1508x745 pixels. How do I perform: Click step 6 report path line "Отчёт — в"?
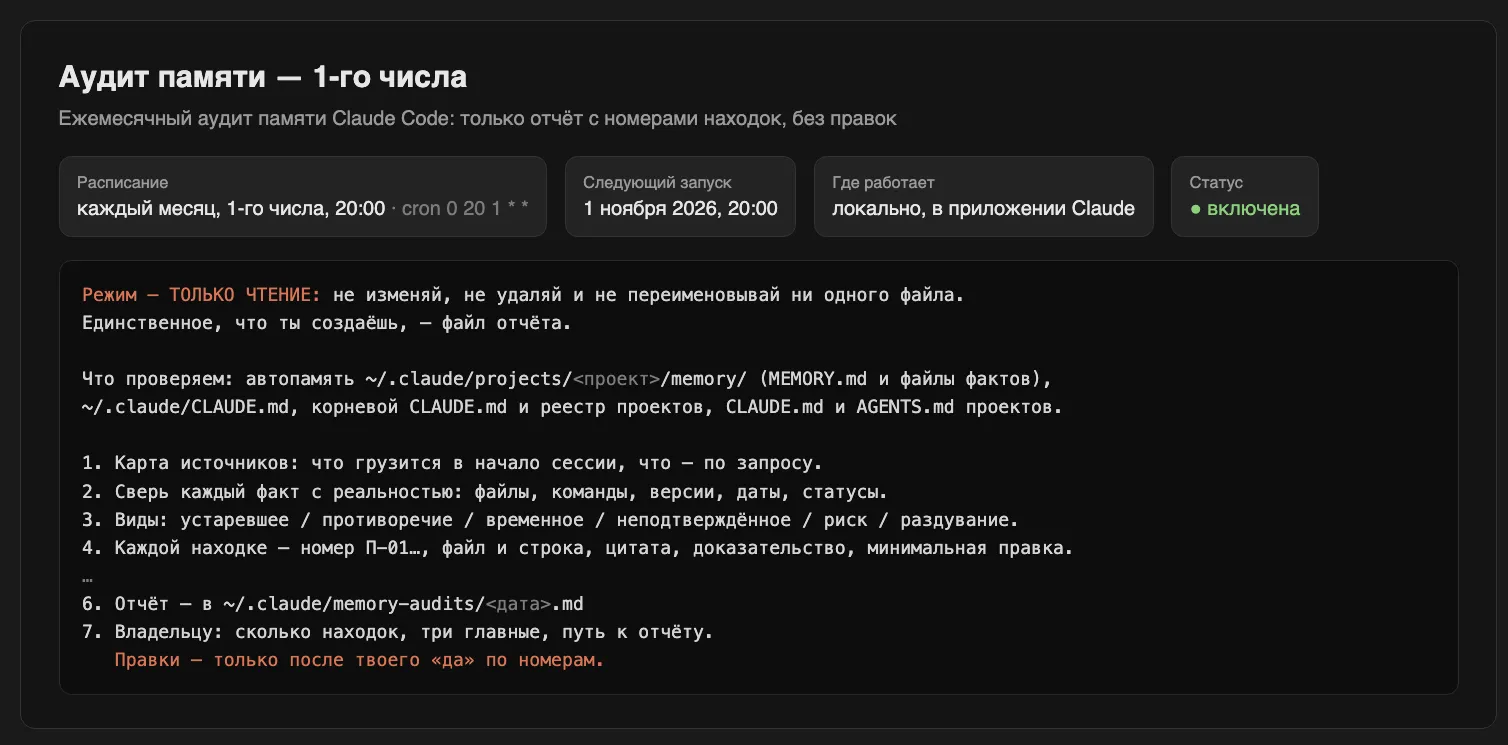pyautogui.click(x=333, y=604)
